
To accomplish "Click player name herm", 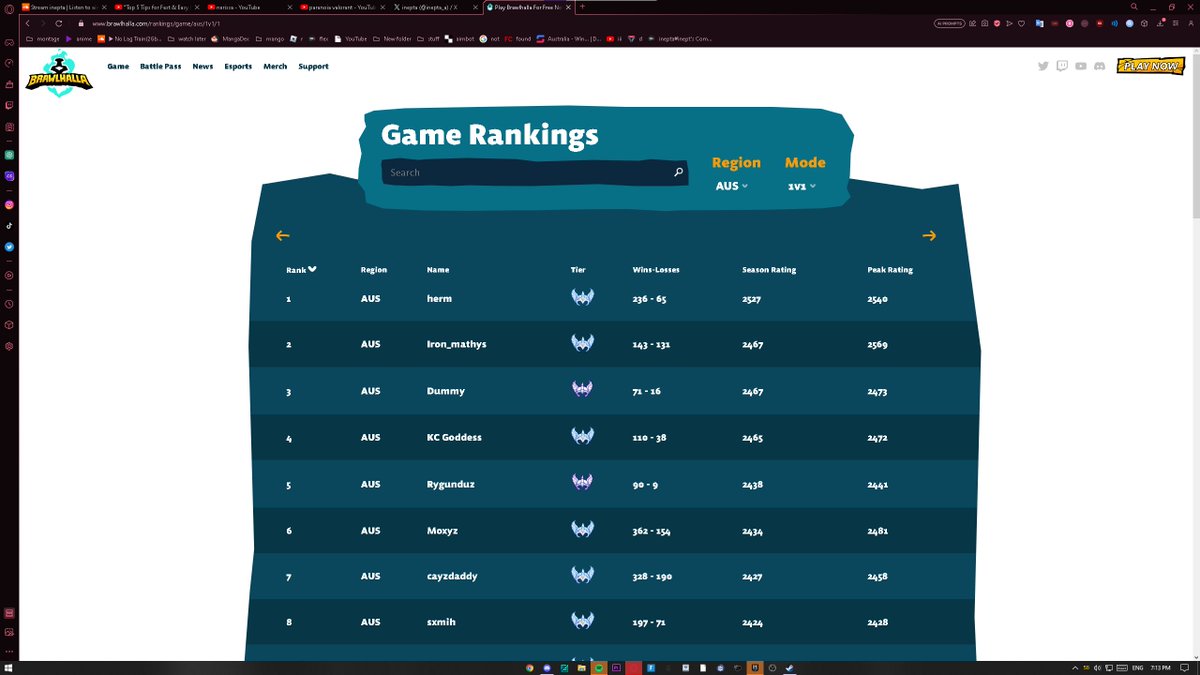I will pyautogui.click(x=439, y=298).
